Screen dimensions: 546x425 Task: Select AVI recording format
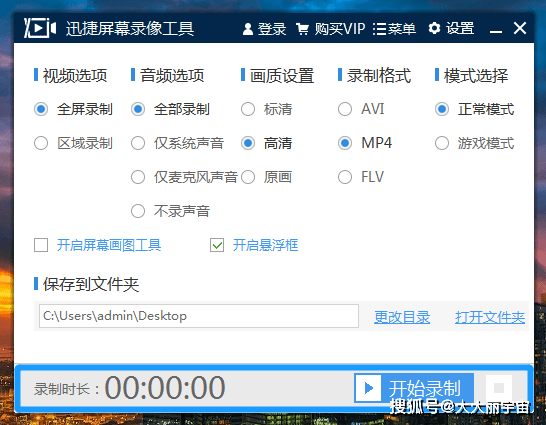[345, 109]
